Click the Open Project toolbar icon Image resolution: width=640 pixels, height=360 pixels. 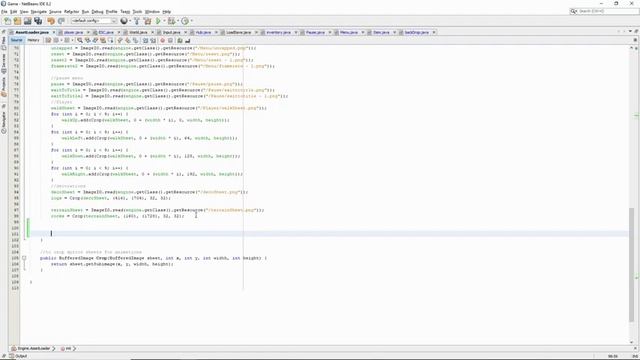coord(27,21)
